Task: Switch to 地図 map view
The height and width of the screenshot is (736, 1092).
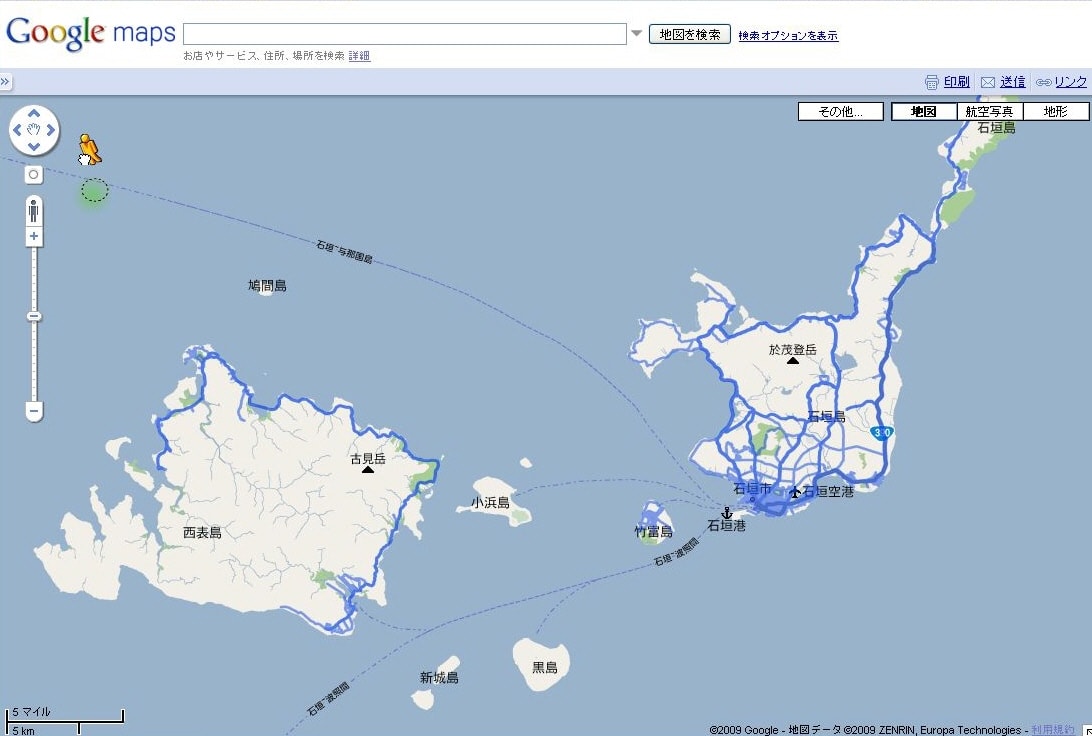Action: tap(923, 112)
